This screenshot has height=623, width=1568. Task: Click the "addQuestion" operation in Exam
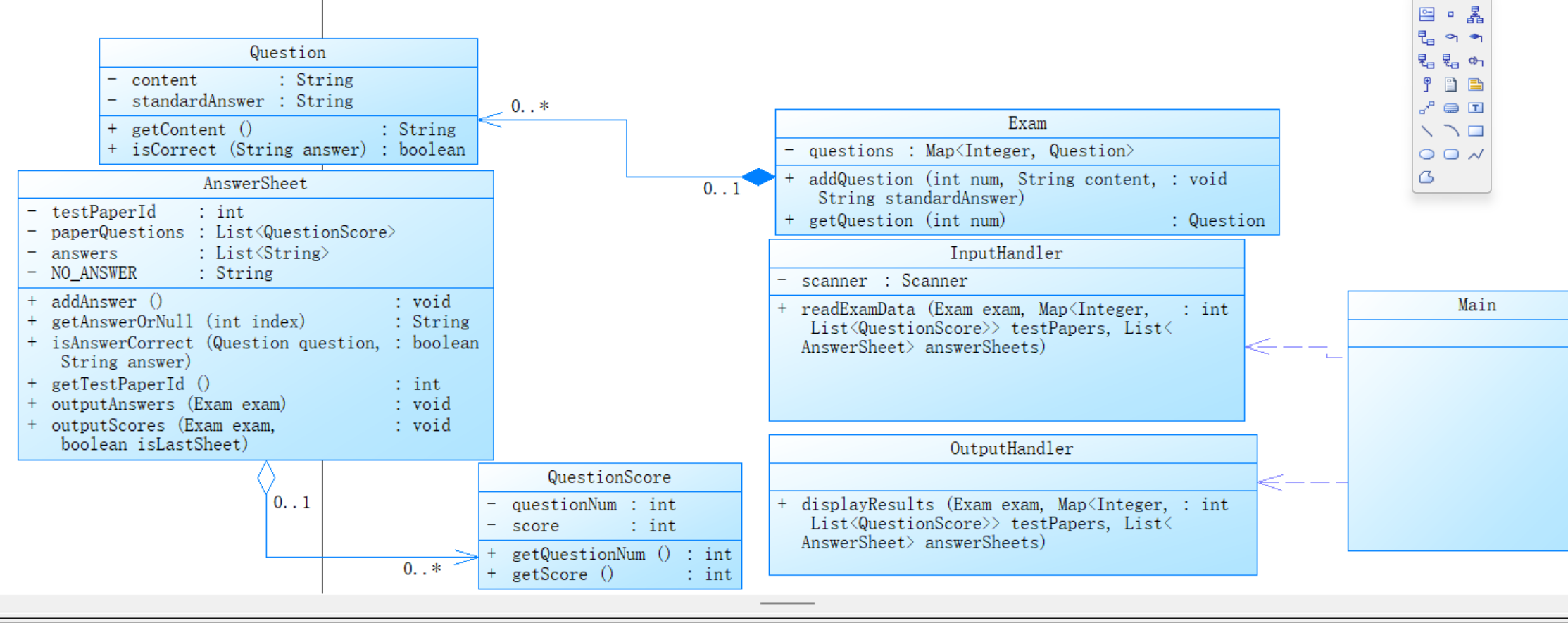[x=1005, y=189]
